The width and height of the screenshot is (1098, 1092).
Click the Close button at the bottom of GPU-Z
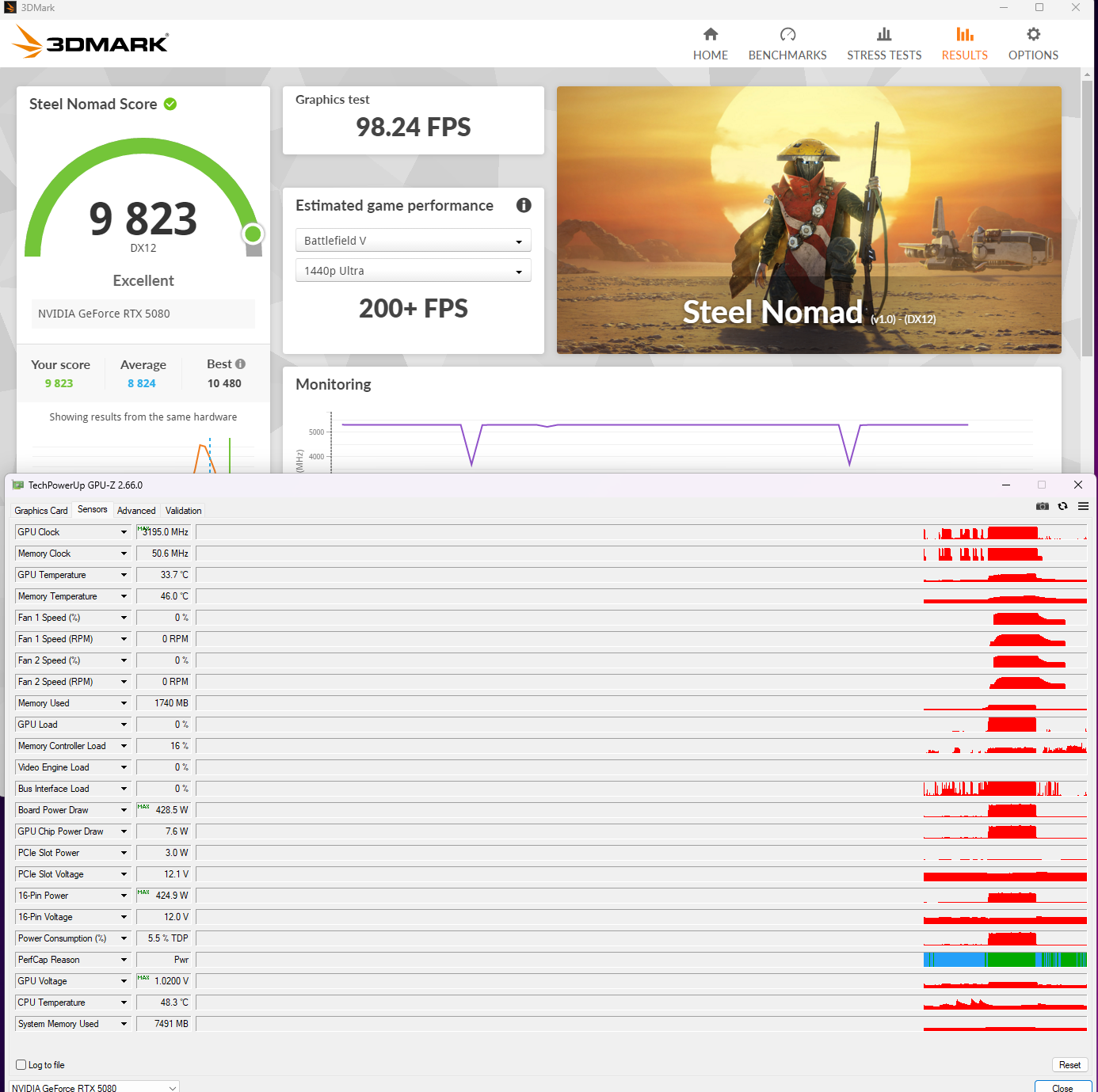pos(1063,1086)
